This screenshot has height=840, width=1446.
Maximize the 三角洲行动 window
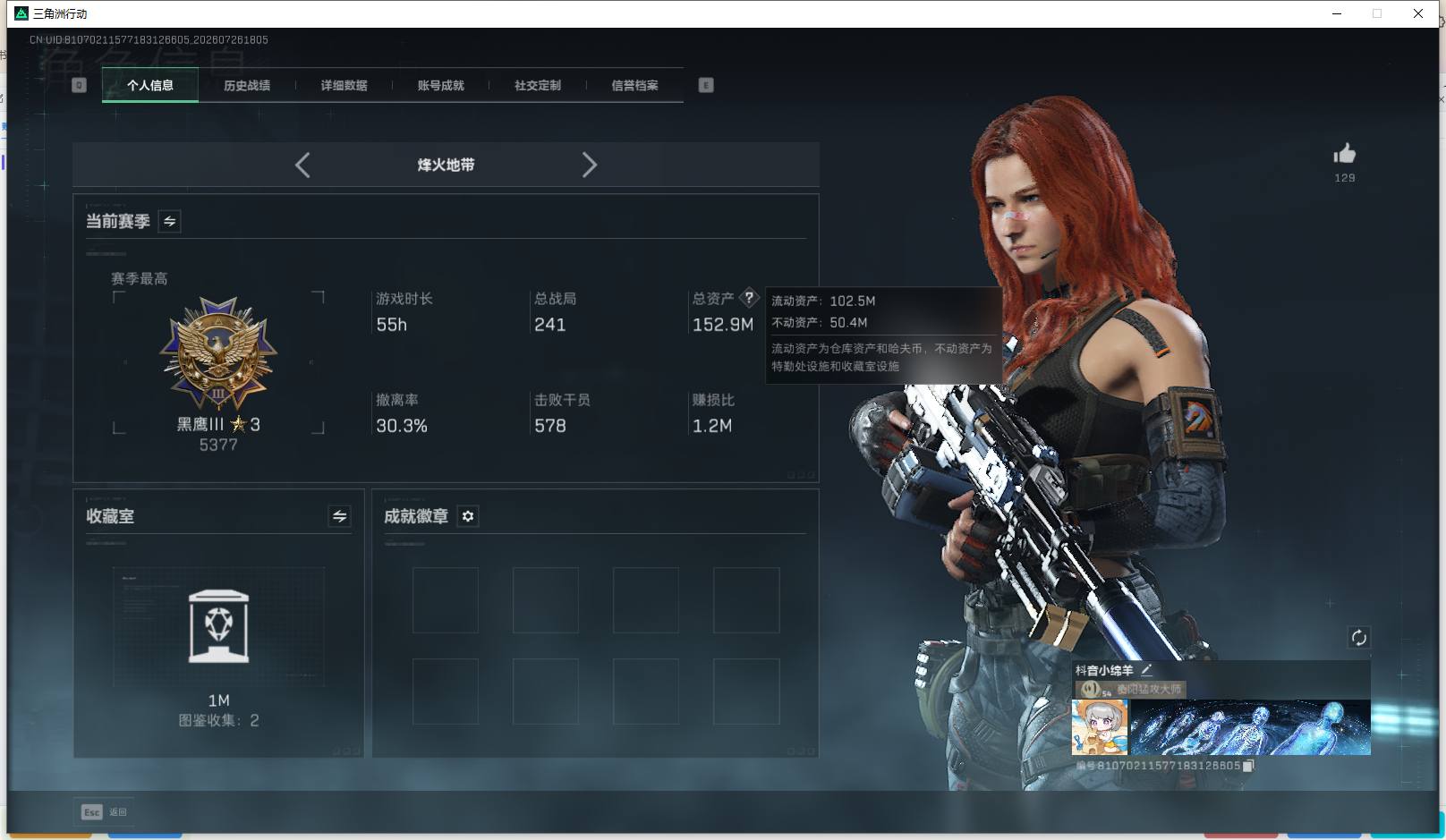click(1377, 13)
